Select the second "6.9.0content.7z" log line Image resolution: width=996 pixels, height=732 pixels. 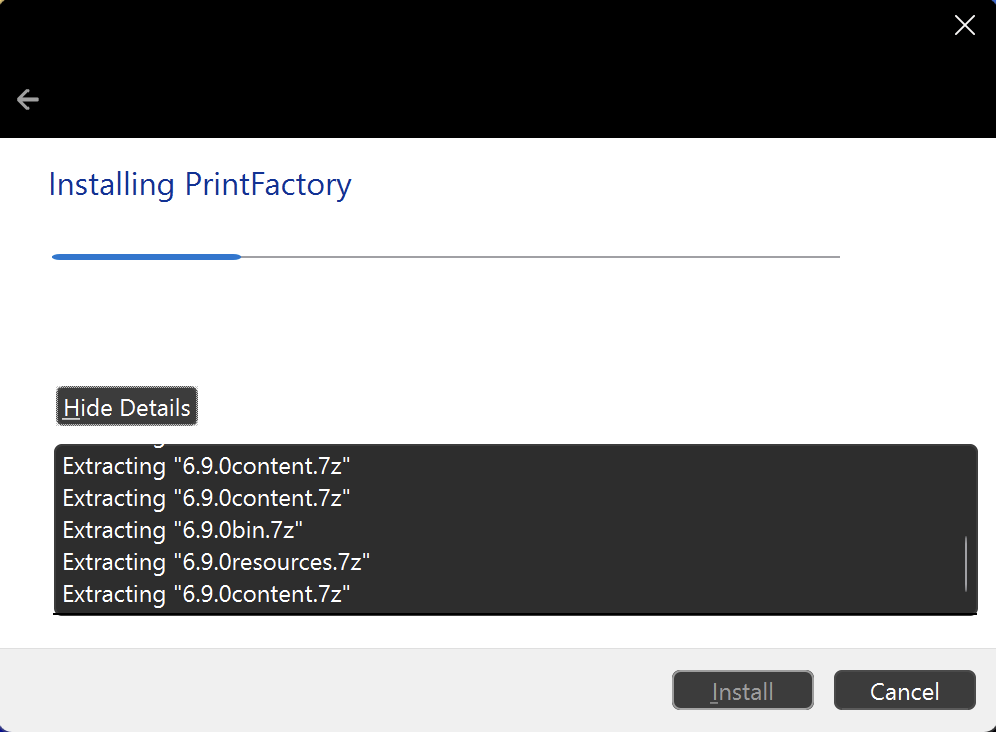[206, 498]
